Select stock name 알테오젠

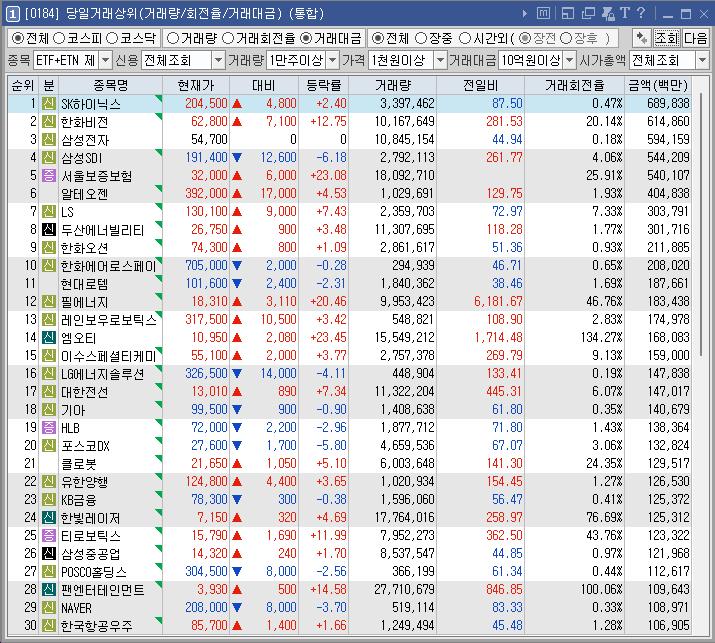point(85,194)
